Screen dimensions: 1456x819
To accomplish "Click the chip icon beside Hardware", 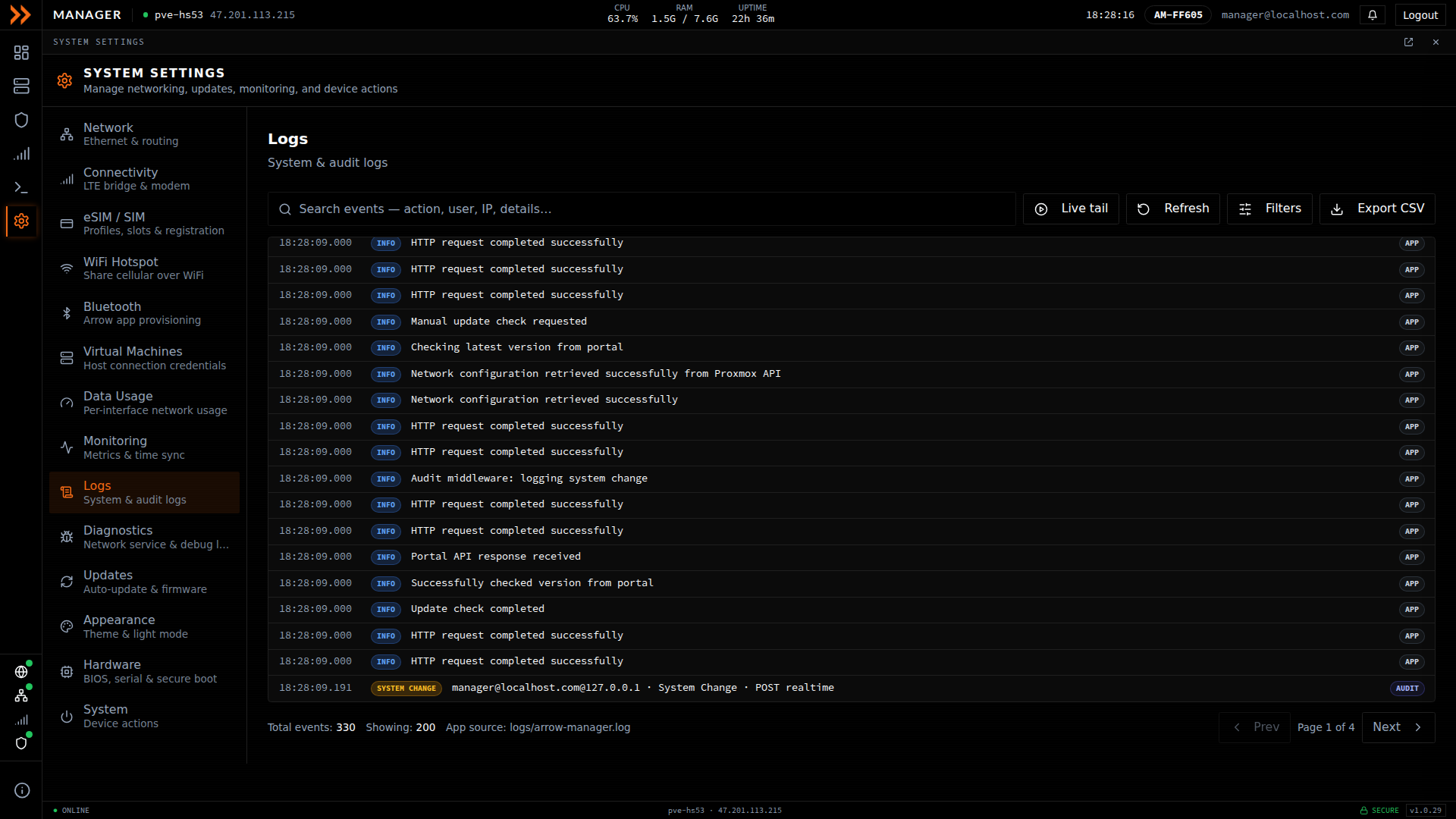I will 67,671.
